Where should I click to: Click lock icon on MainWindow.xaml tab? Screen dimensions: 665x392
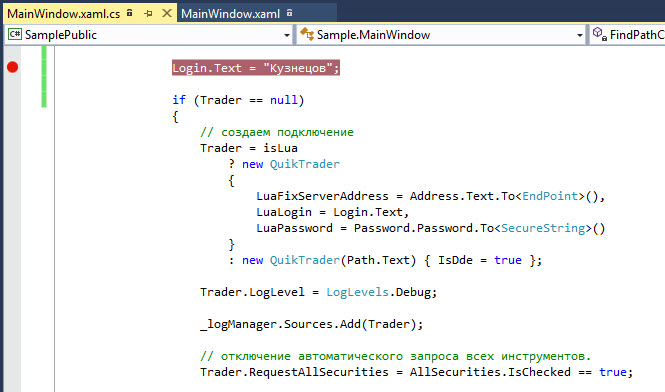click(289, 13)
